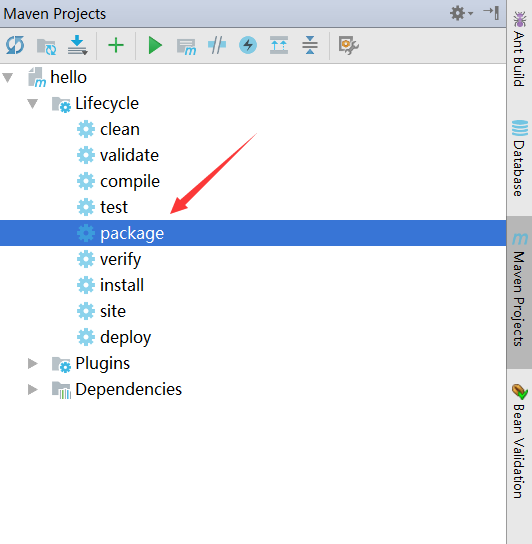The width and height of the screenshot is (532, 544).
Task: Click Execute Maven Goal icon
Action: click(186, 46)
